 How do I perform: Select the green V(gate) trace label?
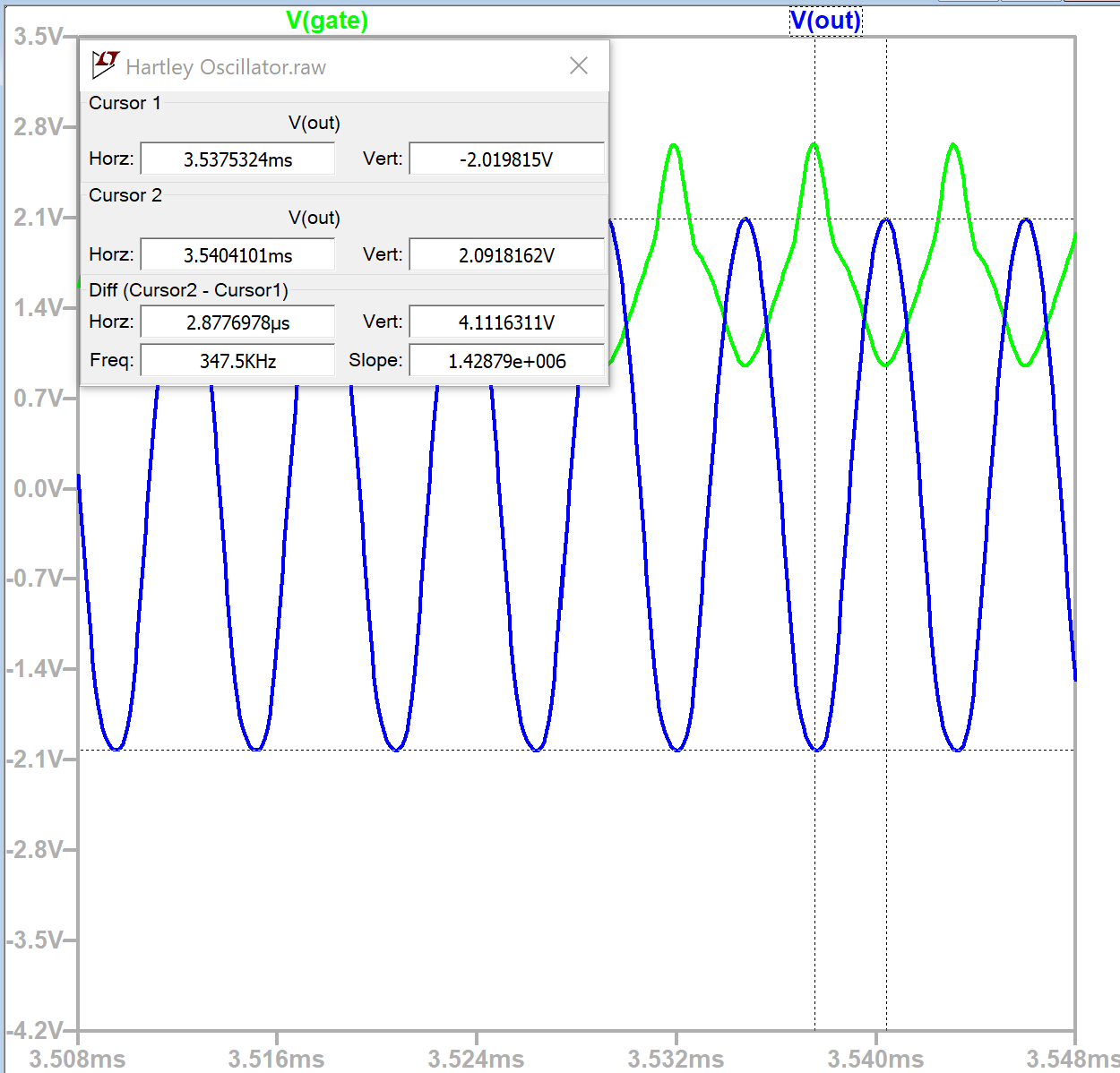(x=327, y=20)
